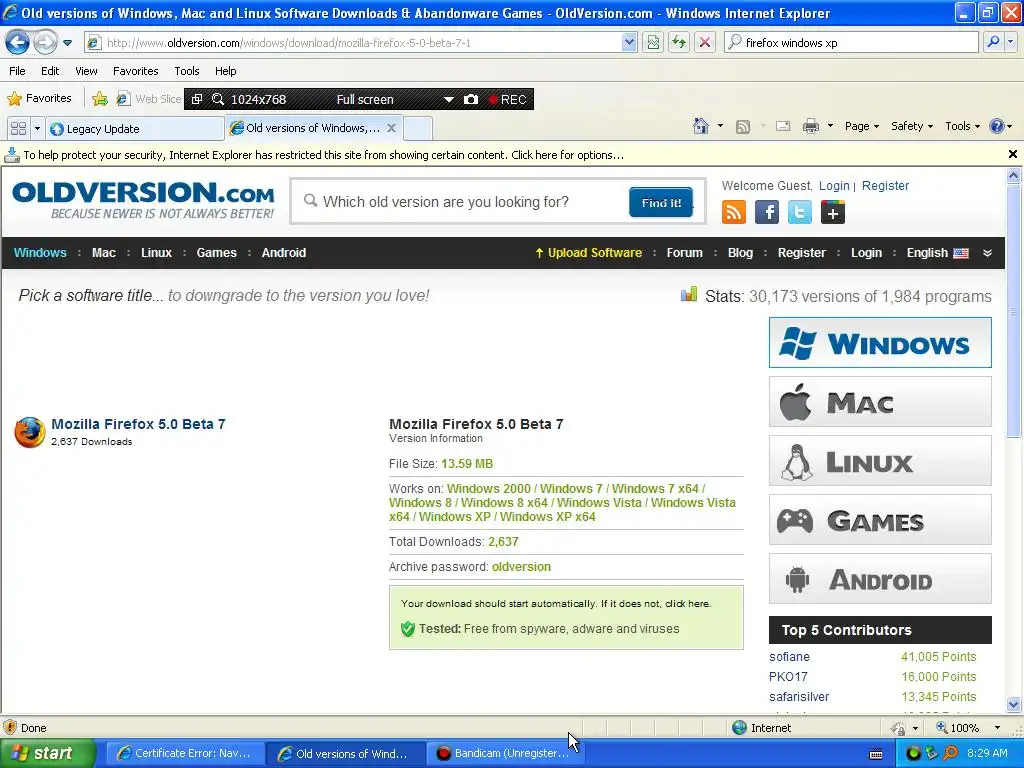Expand the nav bar double-chevron
This screenshot has height=768, width=1024.
tap(987, 253)
